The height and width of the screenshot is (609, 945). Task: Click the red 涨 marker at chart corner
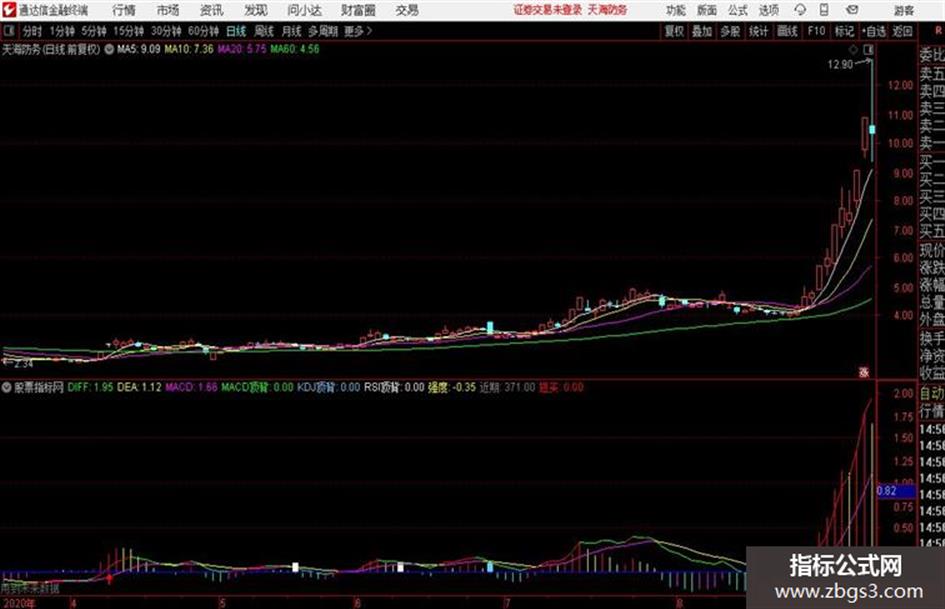864,373
